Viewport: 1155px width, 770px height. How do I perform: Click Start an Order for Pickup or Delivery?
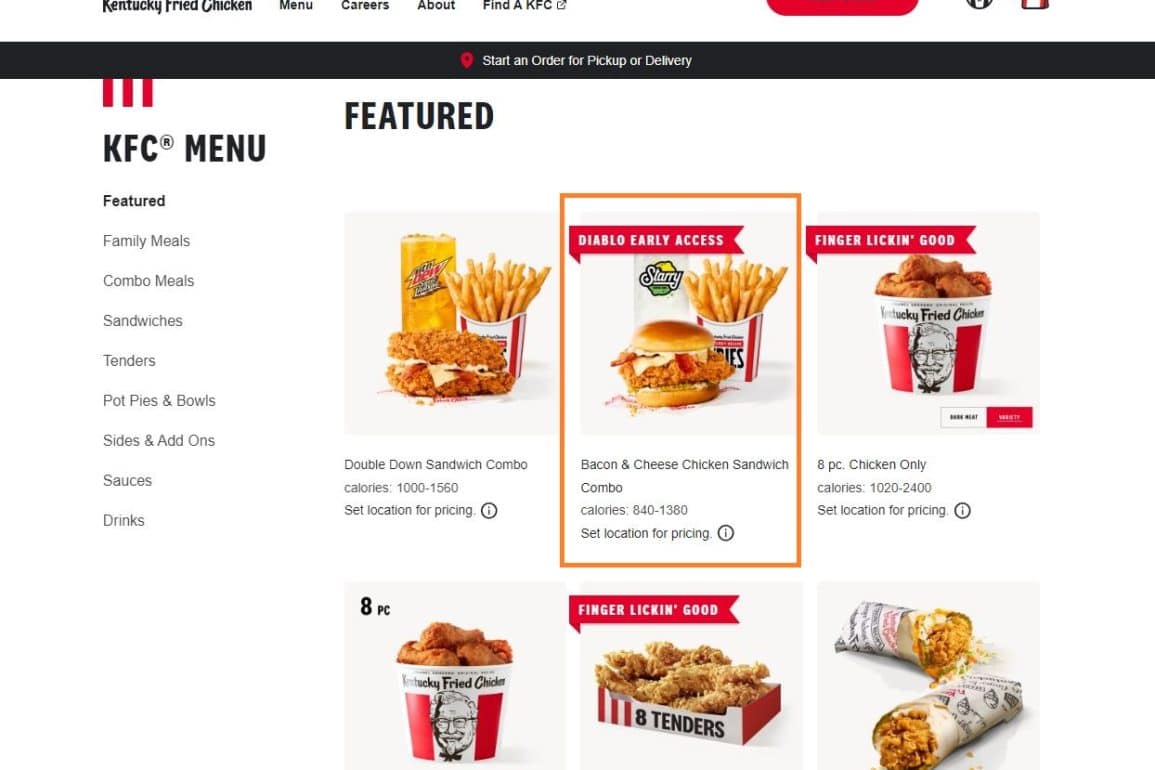pyautogui.click(x=586, y=60)
